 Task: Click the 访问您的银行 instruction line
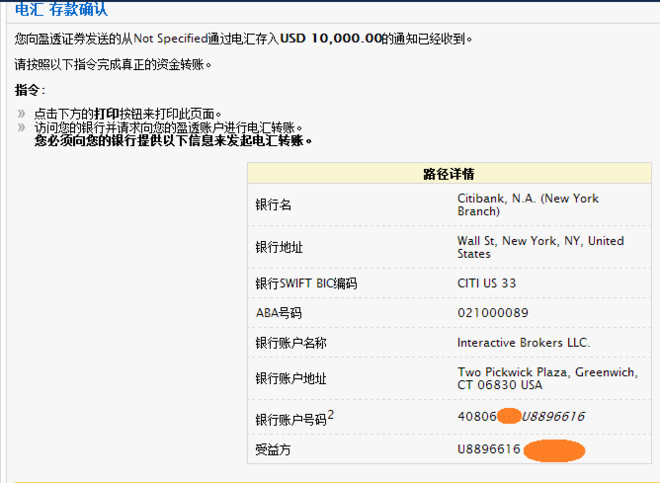pyautogui.click(x=169, y=127)
